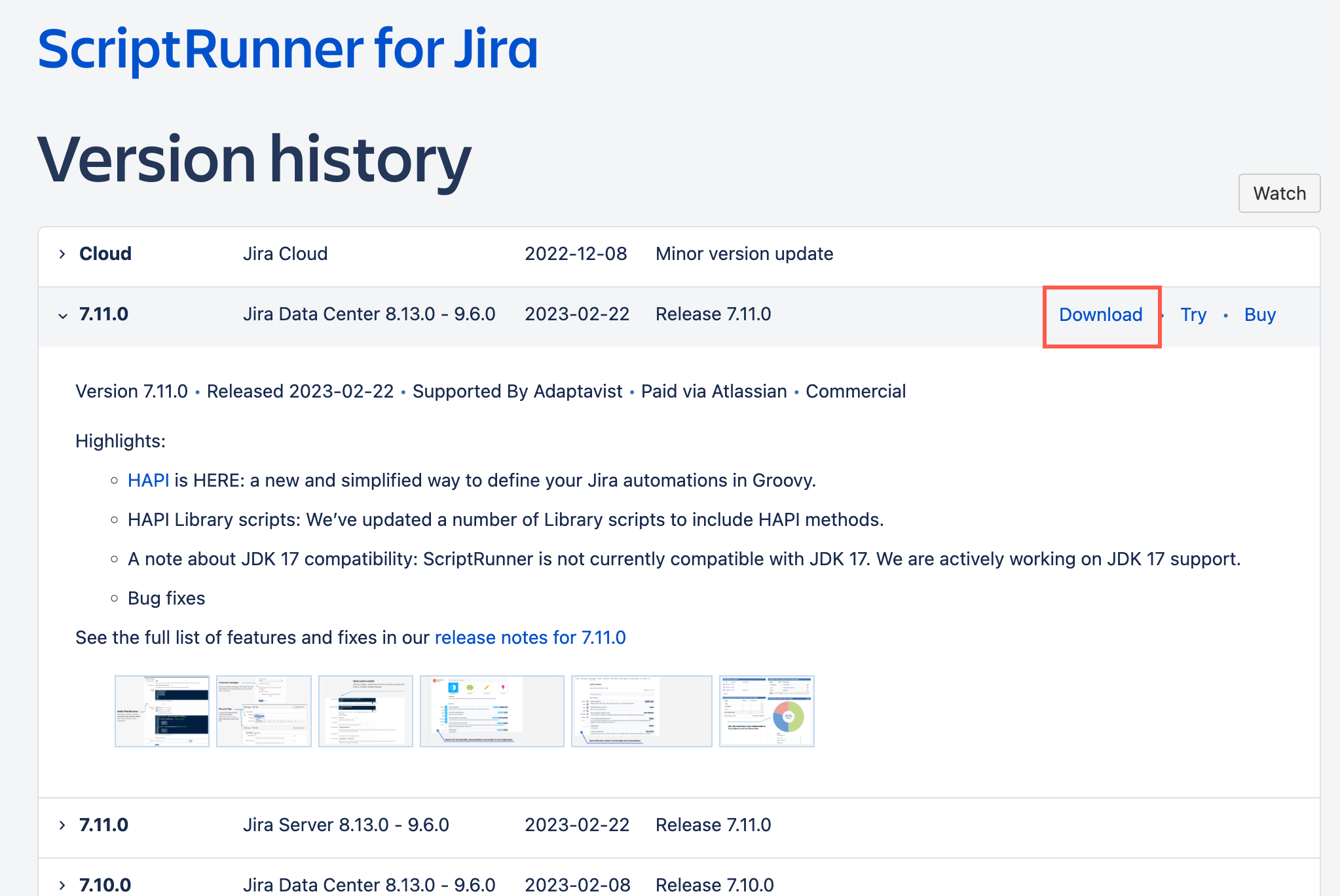
Task: Click the Commercial license text
Action: (855, 391)
